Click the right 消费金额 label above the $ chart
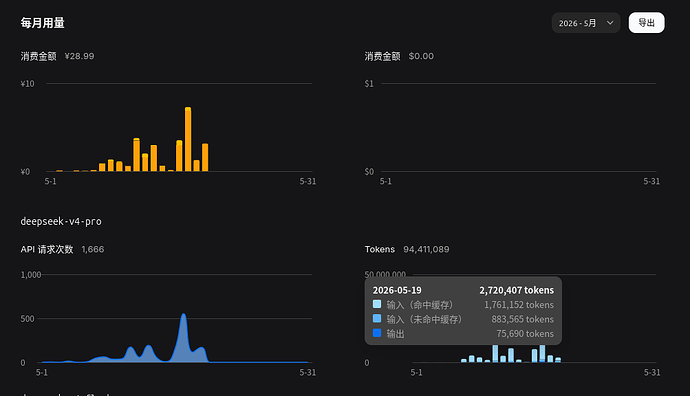690x396 pixels. pos(382,56)
